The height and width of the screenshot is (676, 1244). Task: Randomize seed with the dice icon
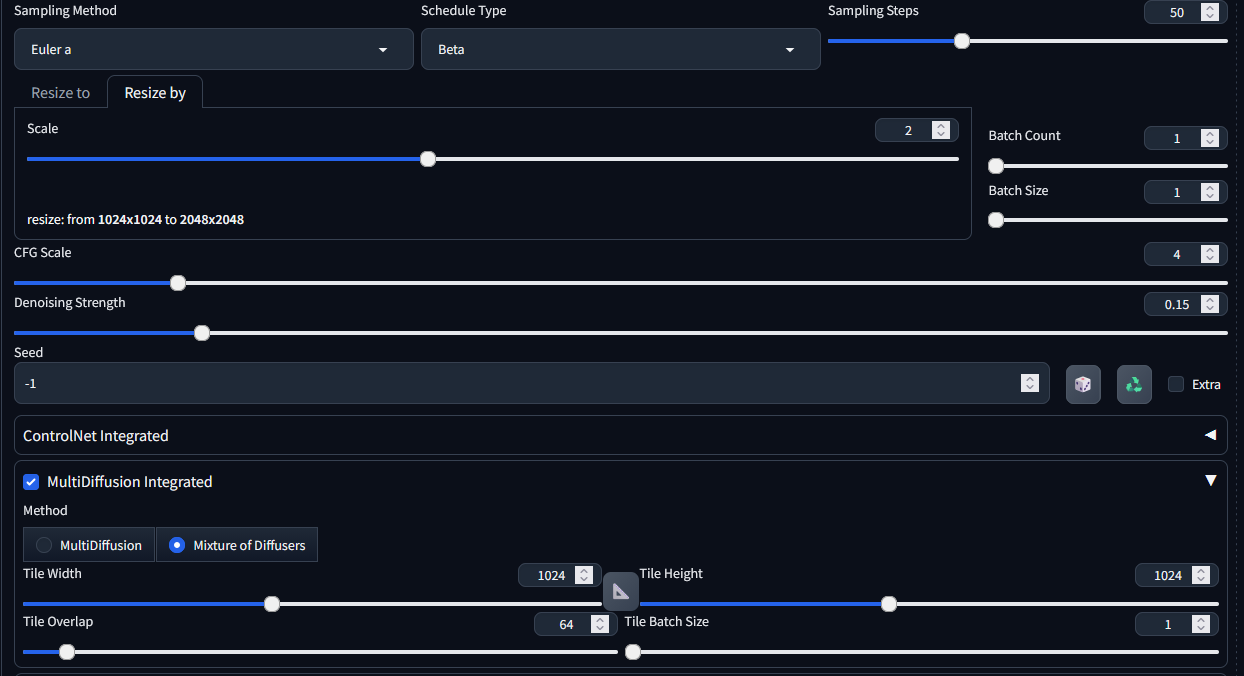[x=1083, y=384]
